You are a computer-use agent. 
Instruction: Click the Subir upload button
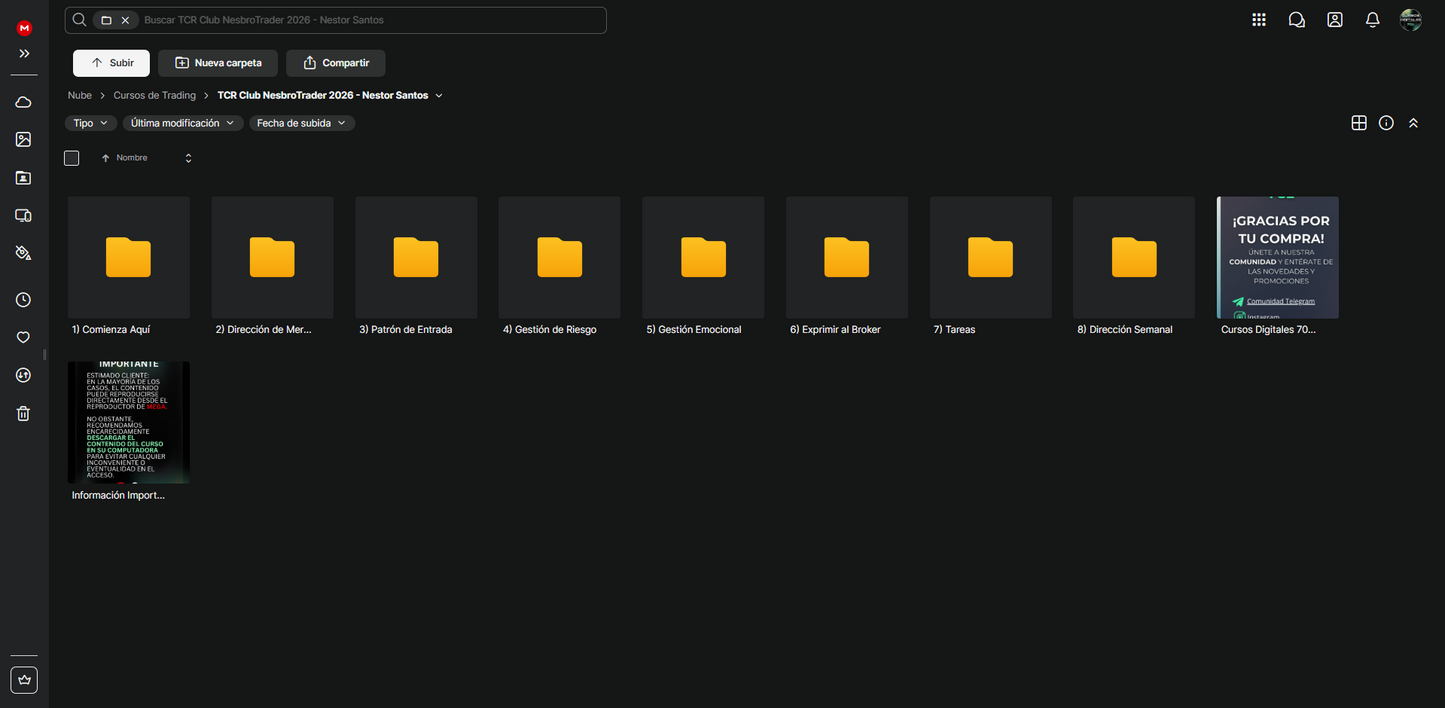[111, 63]
